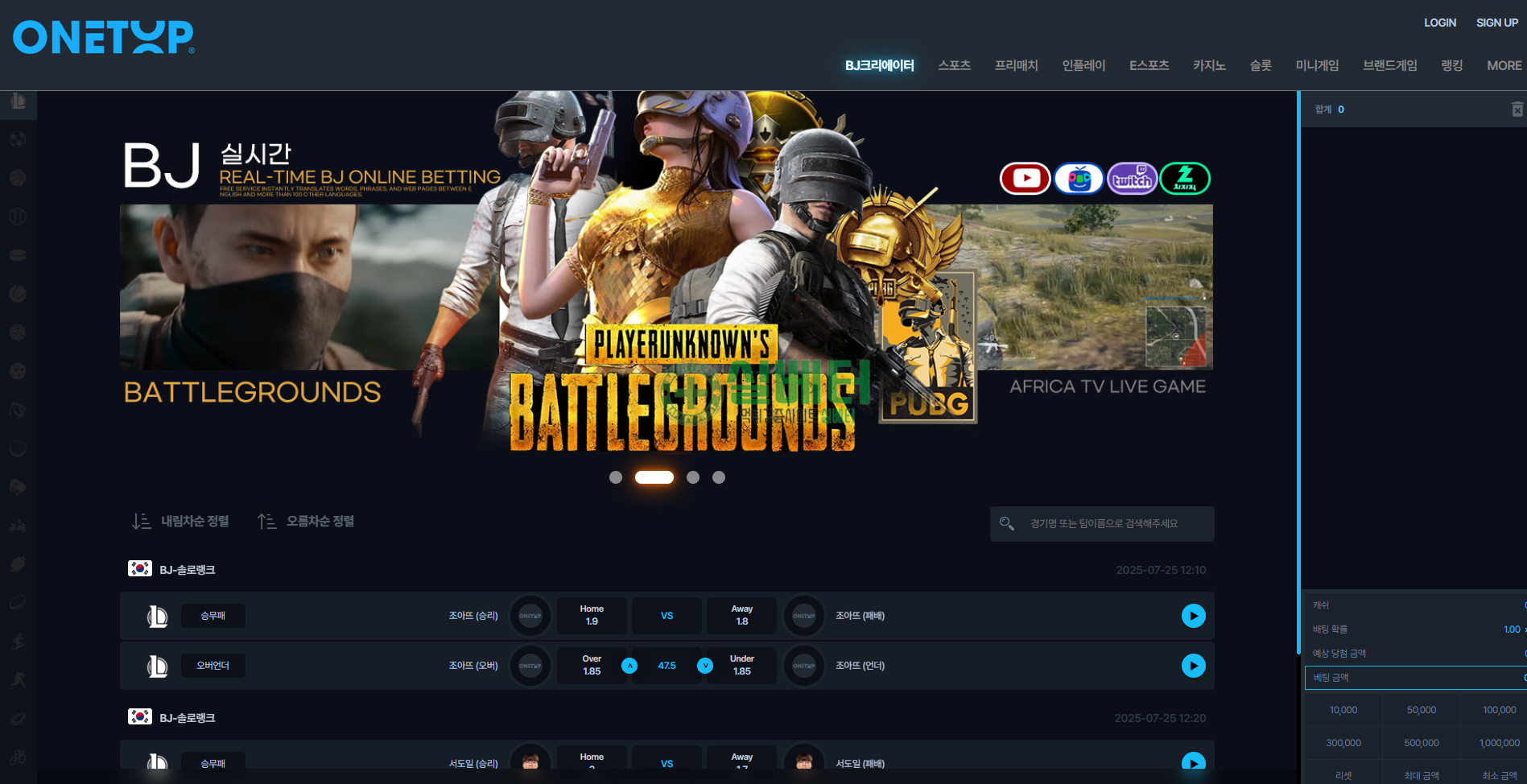Bet Away 1.8 on 조아뜨 (패배)

point(741,616)
